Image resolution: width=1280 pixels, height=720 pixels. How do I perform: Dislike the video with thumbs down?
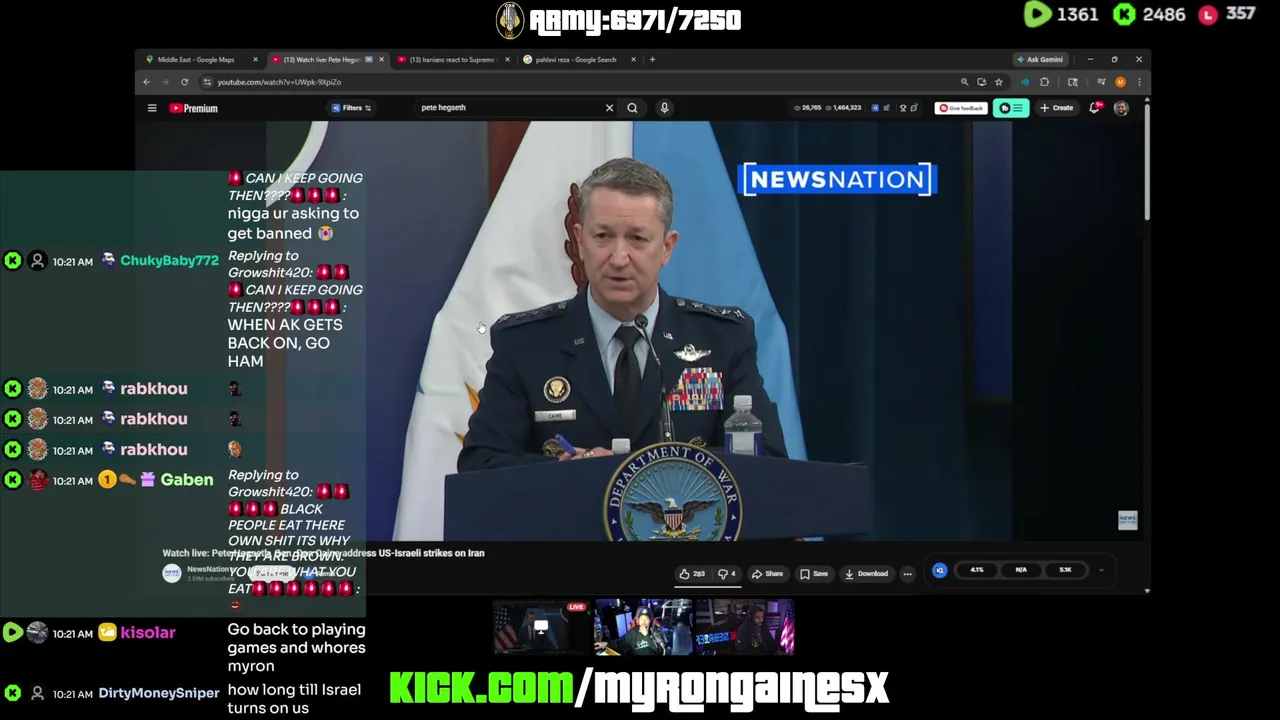click(727, 574)
